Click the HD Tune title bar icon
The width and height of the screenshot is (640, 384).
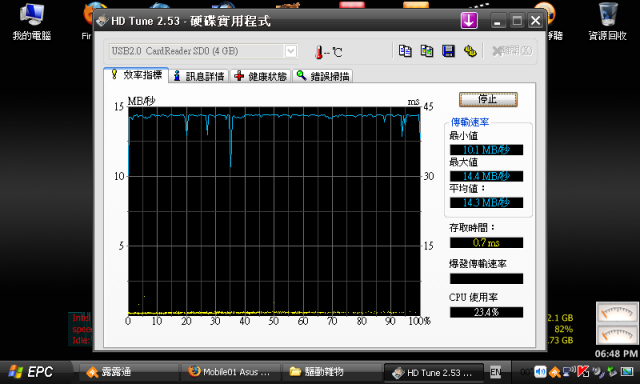pyautogui.click(x=102, y=20)
